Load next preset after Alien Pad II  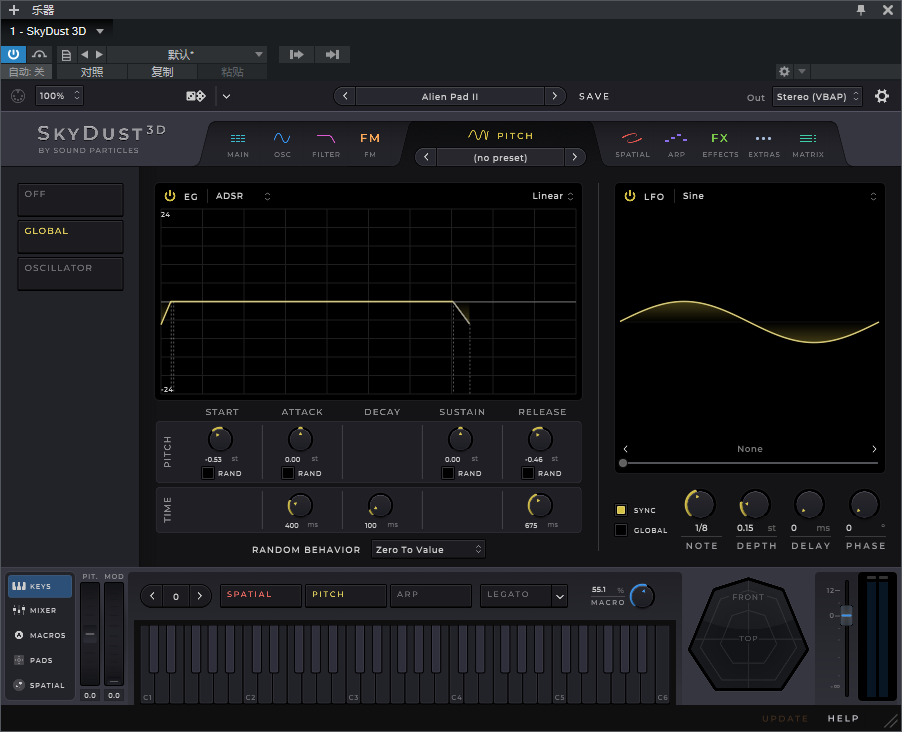click(555, 96)
